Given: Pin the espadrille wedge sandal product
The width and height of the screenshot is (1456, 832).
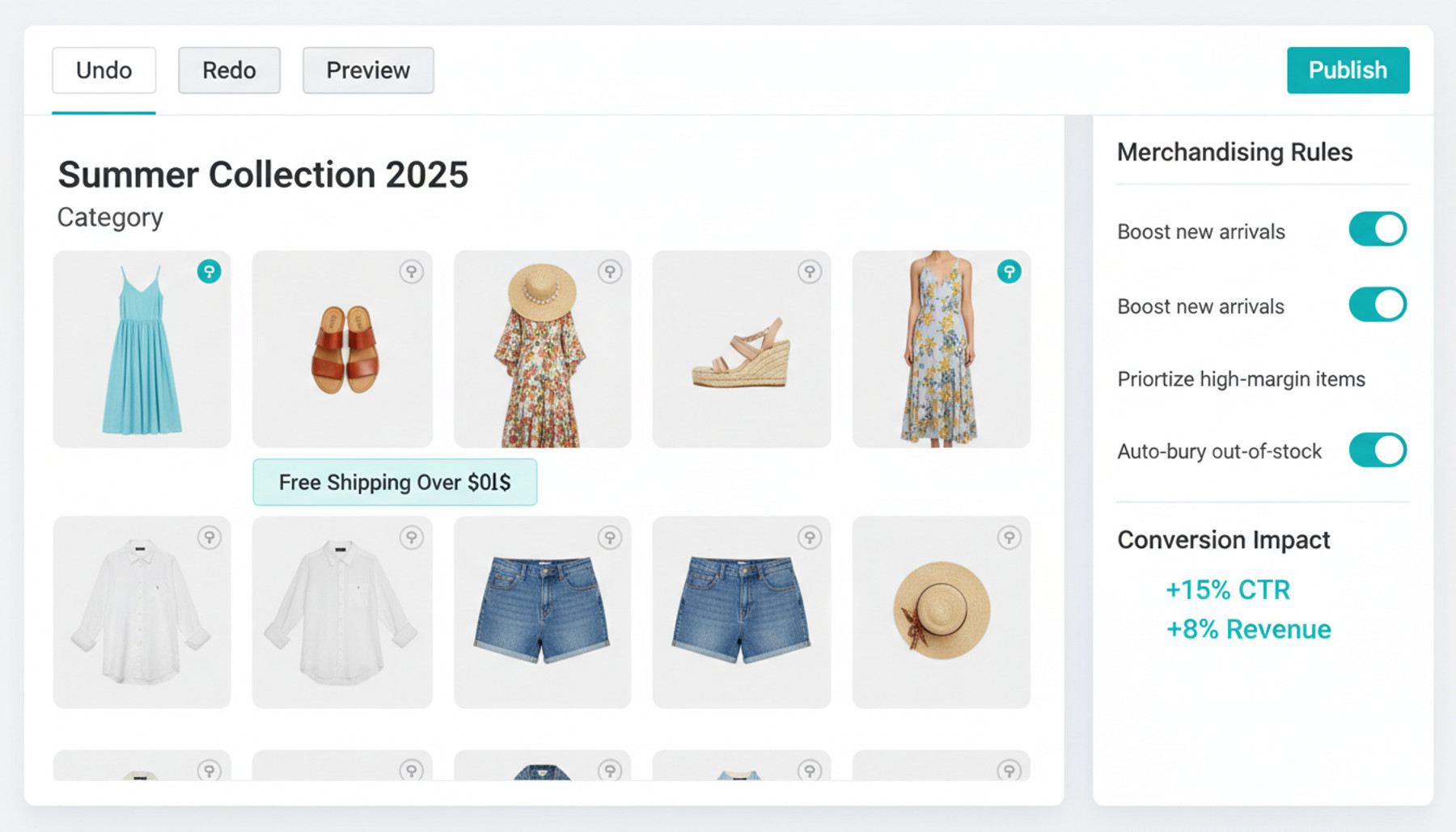Looking at the screenshot, I should (x=809, y=272).
